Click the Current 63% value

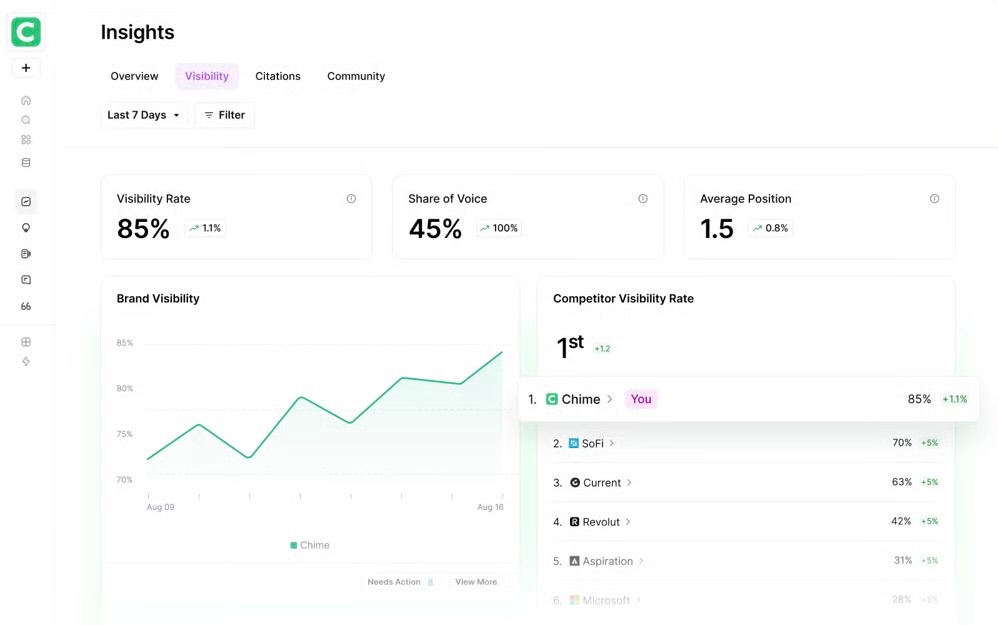coord(901,482)
